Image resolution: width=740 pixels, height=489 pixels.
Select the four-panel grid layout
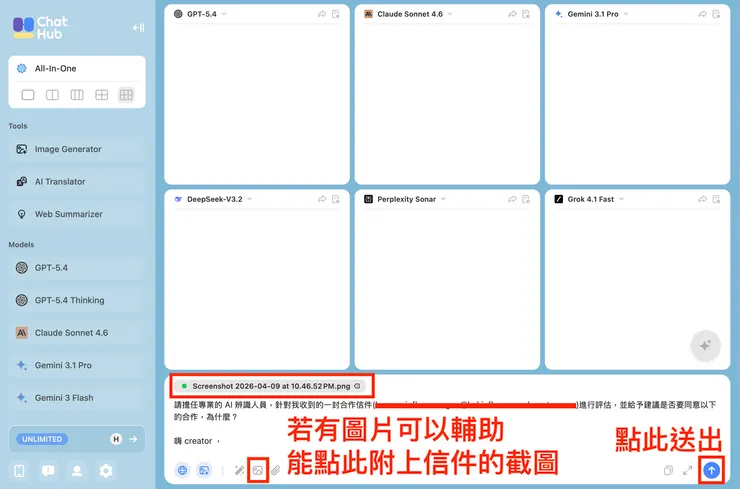click(x=101, y=95)
